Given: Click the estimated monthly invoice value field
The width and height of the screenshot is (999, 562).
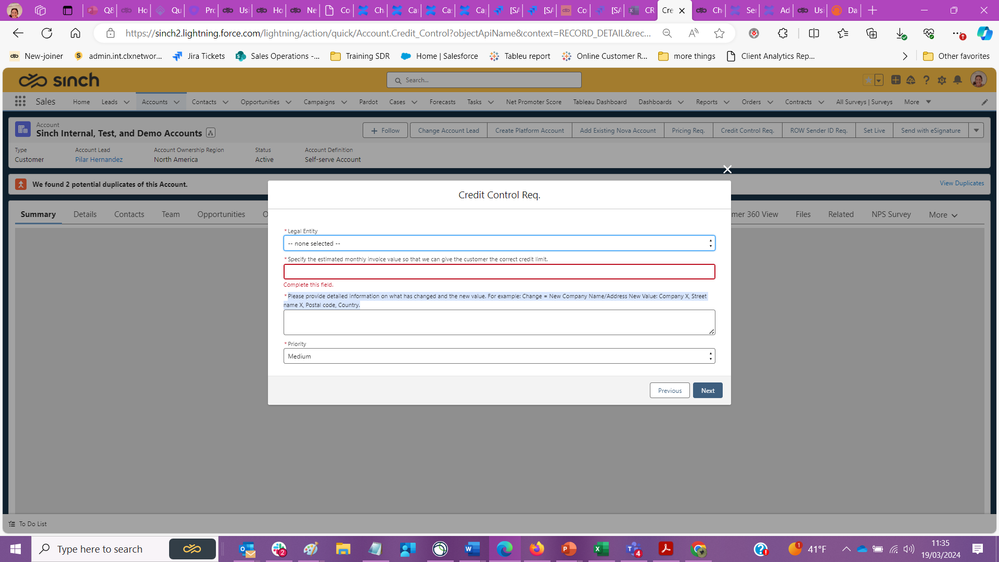Looking at the screenshot, I should pyautogui.click(x=499, y=271).
